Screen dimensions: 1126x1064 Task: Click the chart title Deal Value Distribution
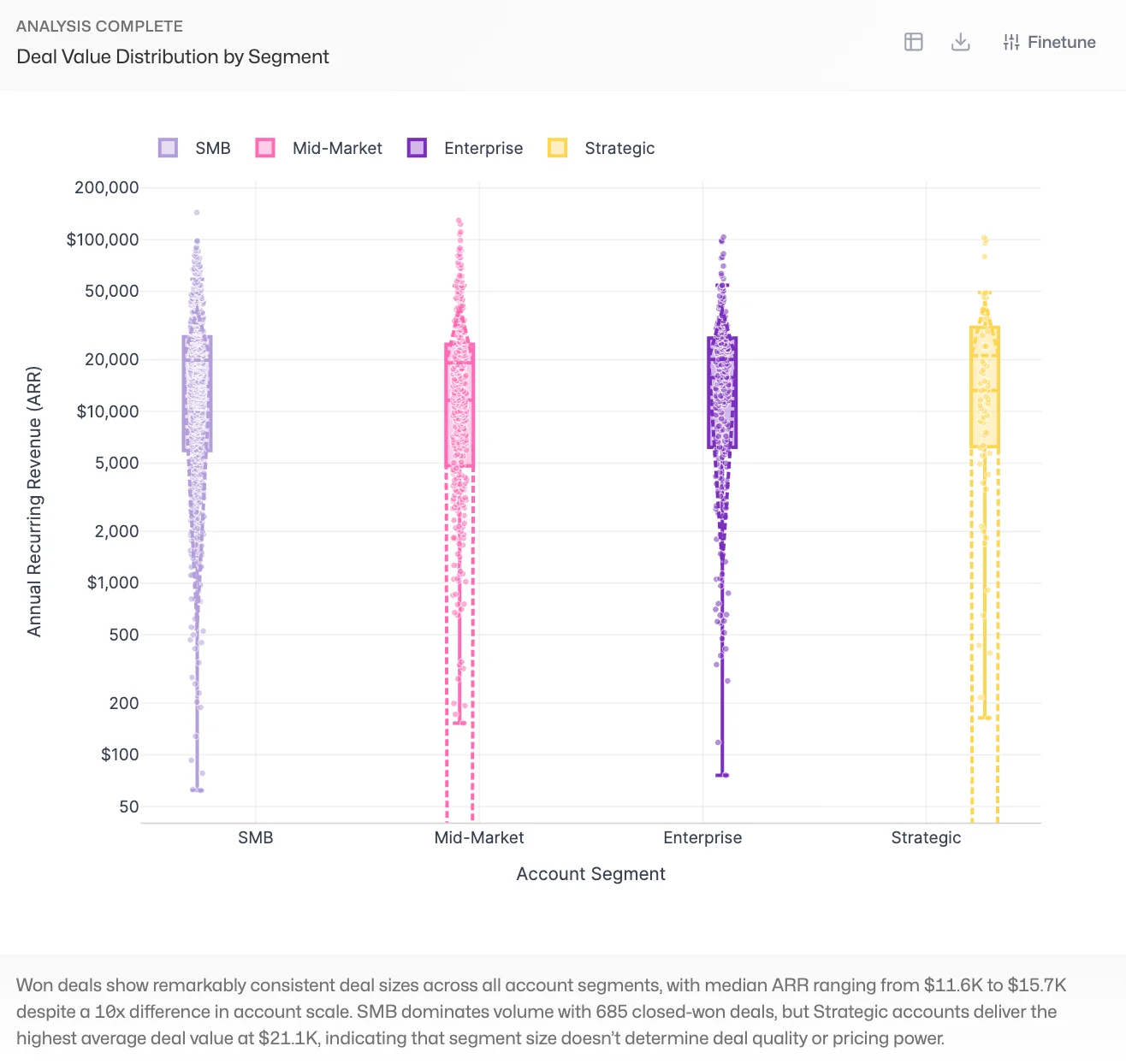173,56
